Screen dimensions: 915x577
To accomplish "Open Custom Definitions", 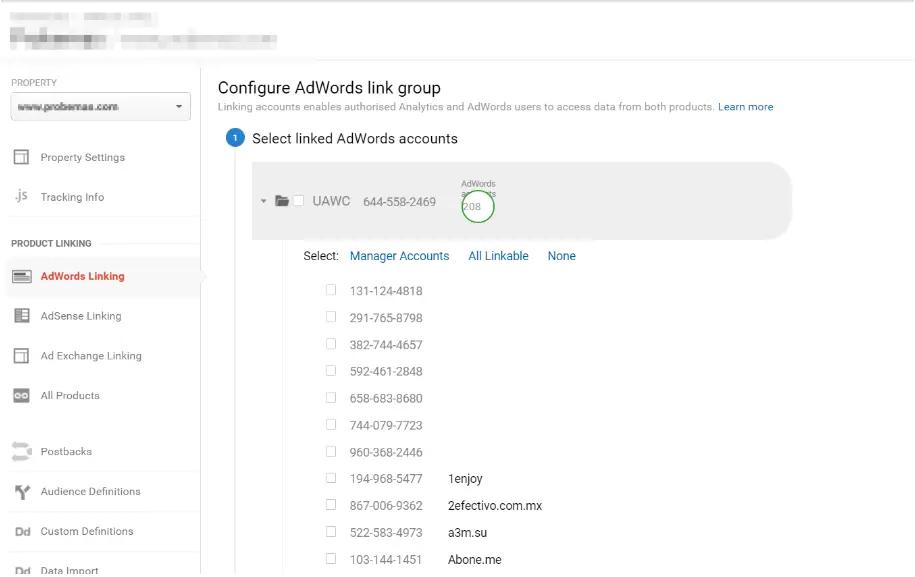I will pos(87,531).
